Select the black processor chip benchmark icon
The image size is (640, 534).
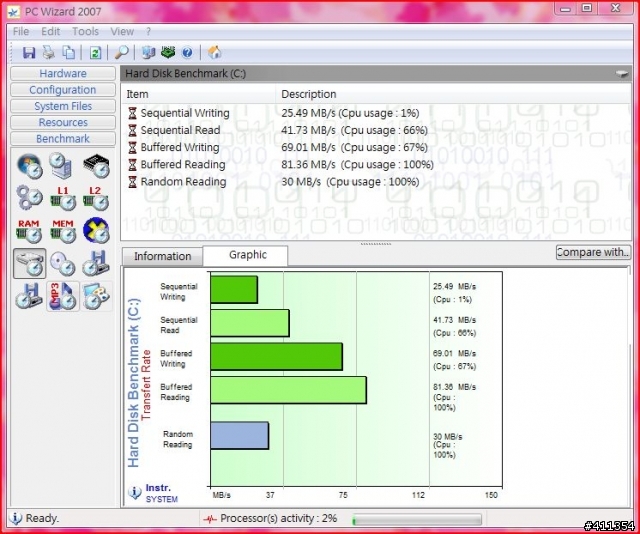[x=96, y=166]
